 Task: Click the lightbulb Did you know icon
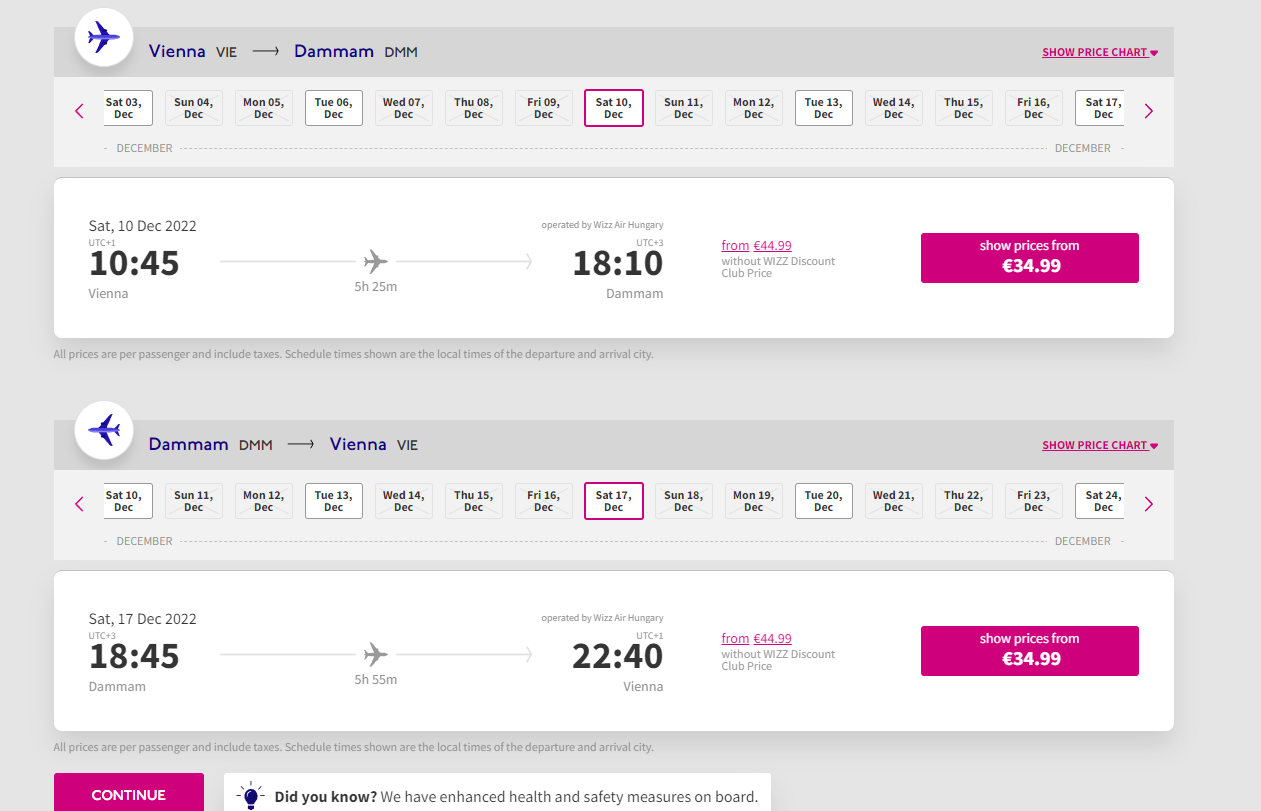point(250,796)
